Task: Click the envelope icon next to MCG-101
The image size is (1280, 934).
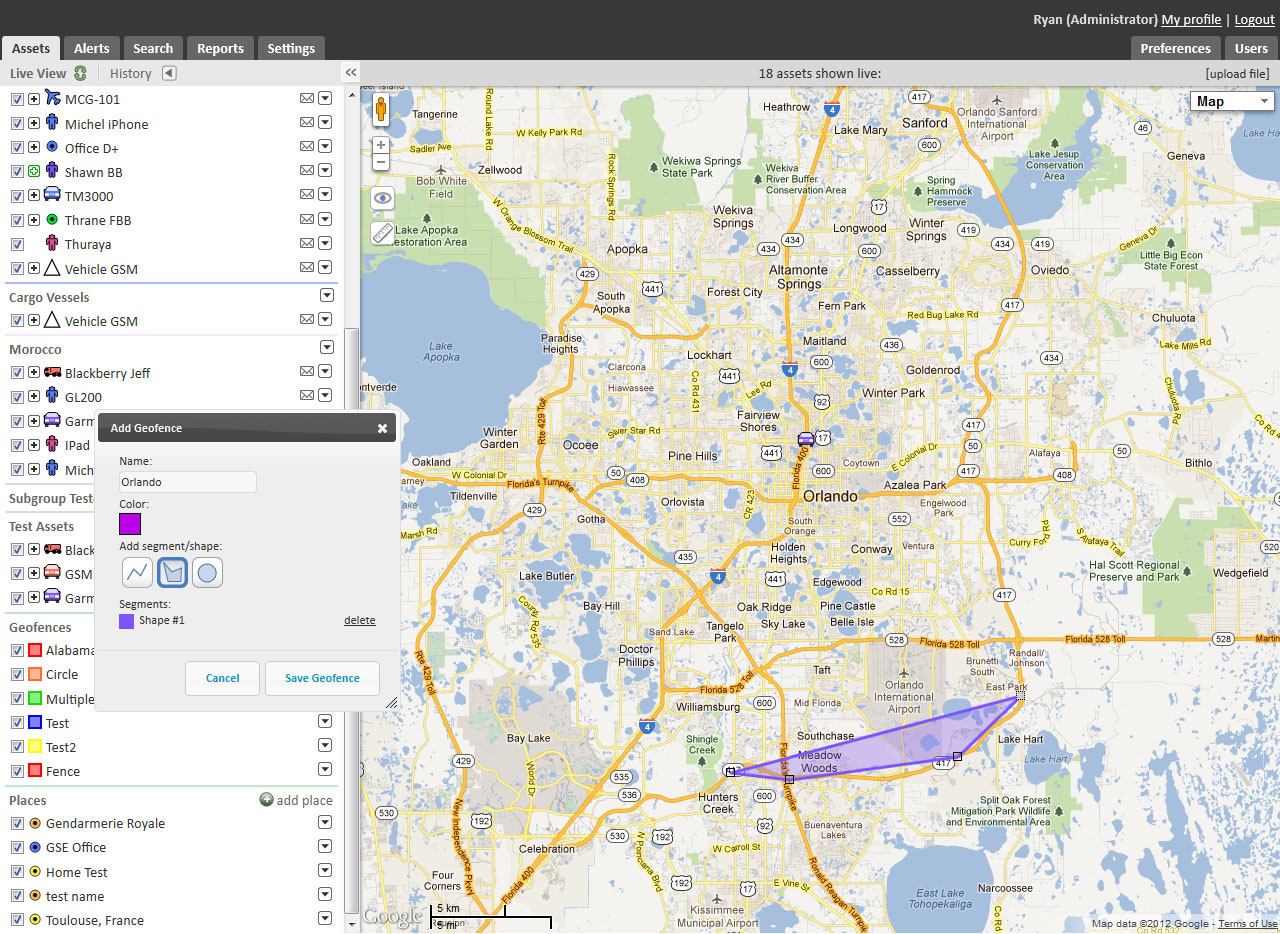Action: pos(307,98)
